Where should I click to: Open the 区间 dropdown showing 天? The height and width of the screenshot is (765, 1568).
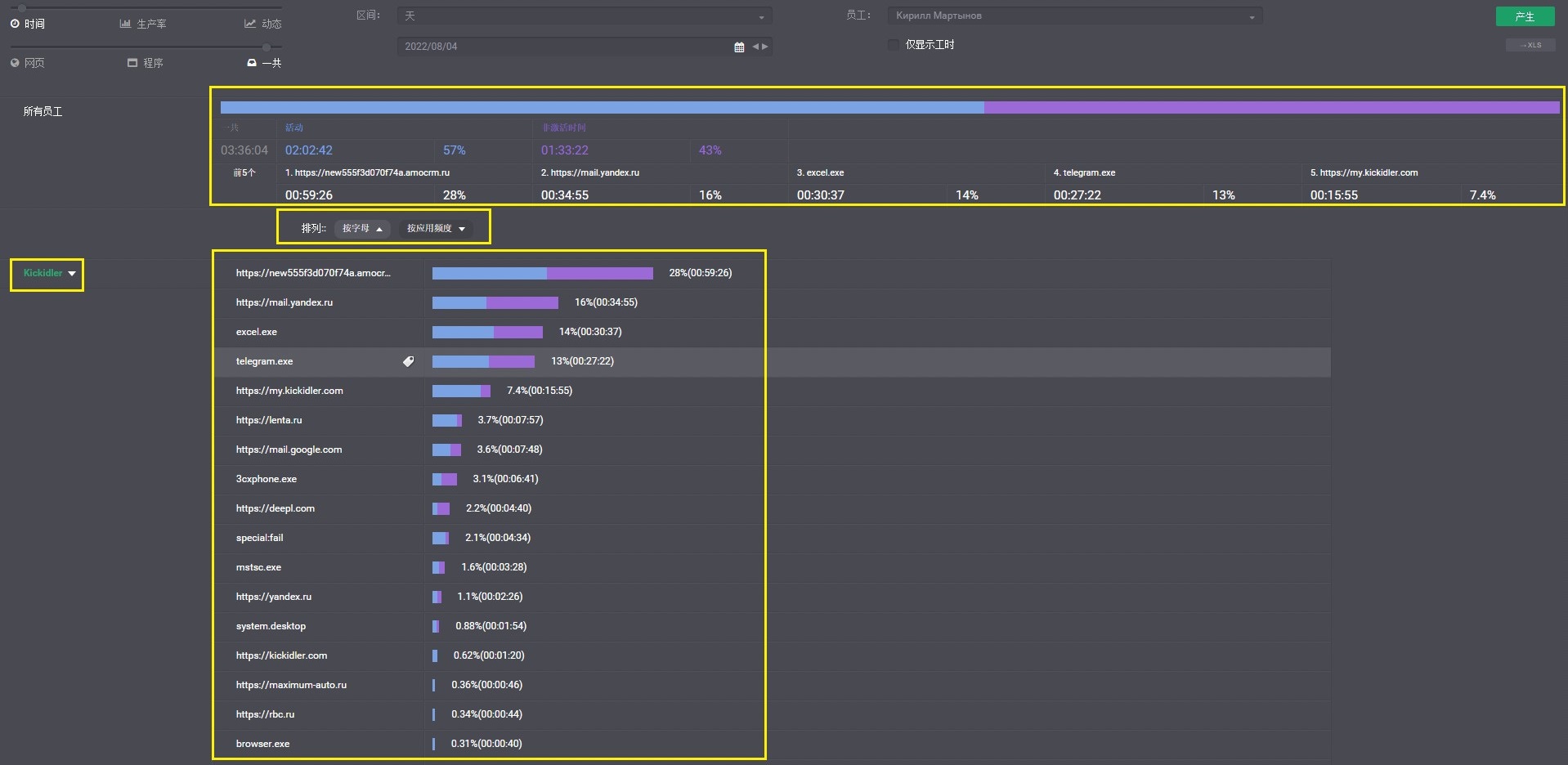tap(585, 16)
